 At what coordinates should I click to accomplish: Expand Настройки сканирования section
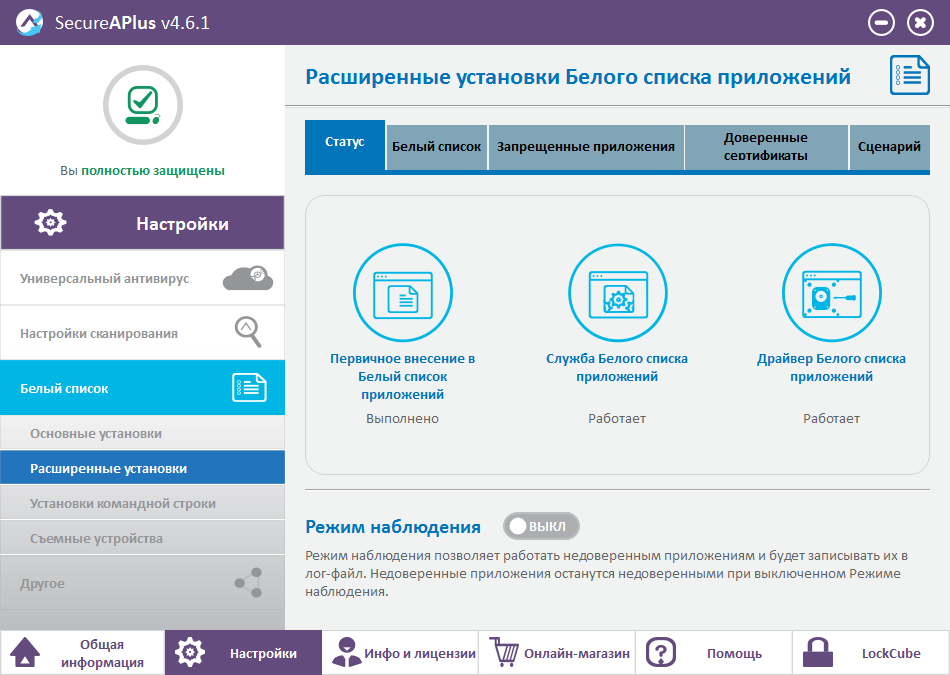(x=142, y=333)
